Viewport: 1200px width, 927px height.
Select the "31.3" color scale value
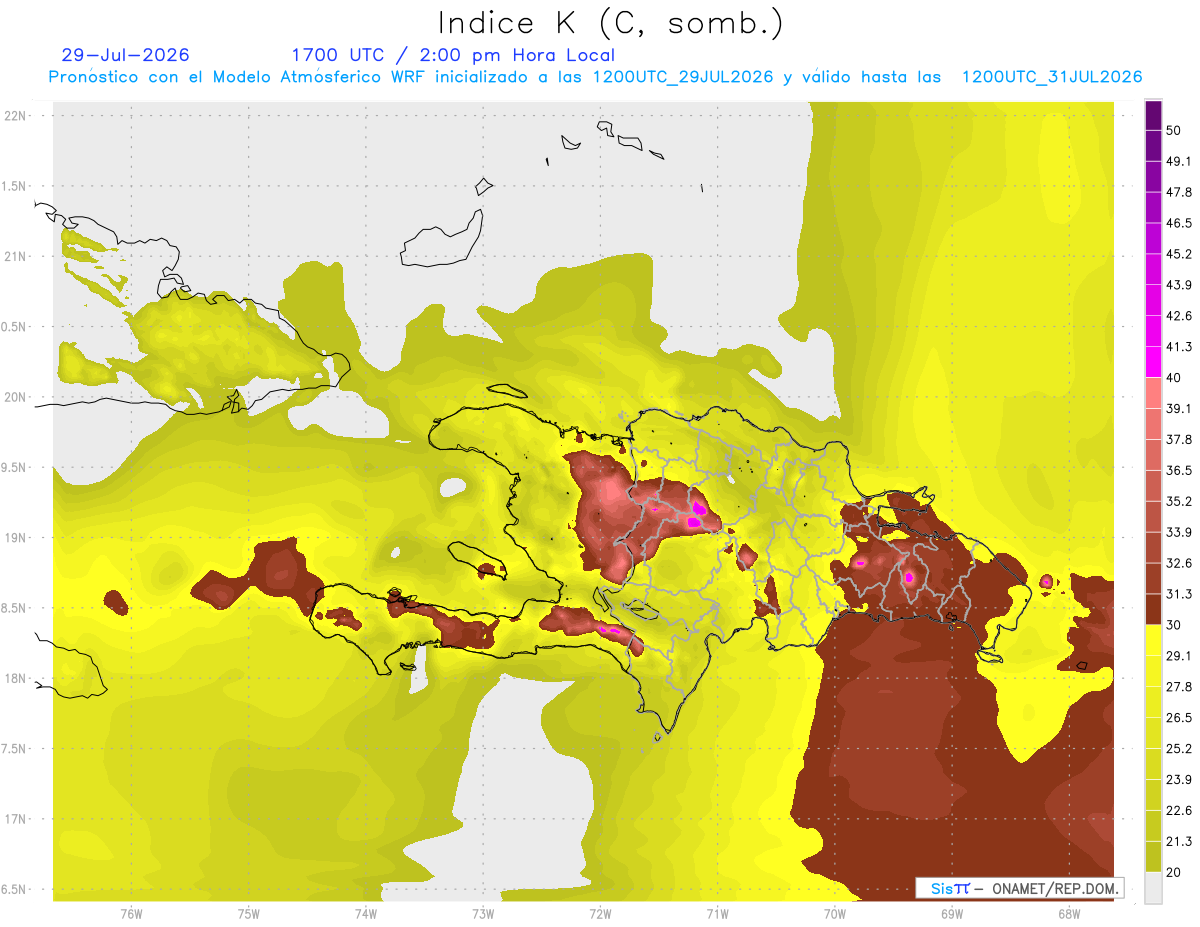click(x=1178, y=594)
